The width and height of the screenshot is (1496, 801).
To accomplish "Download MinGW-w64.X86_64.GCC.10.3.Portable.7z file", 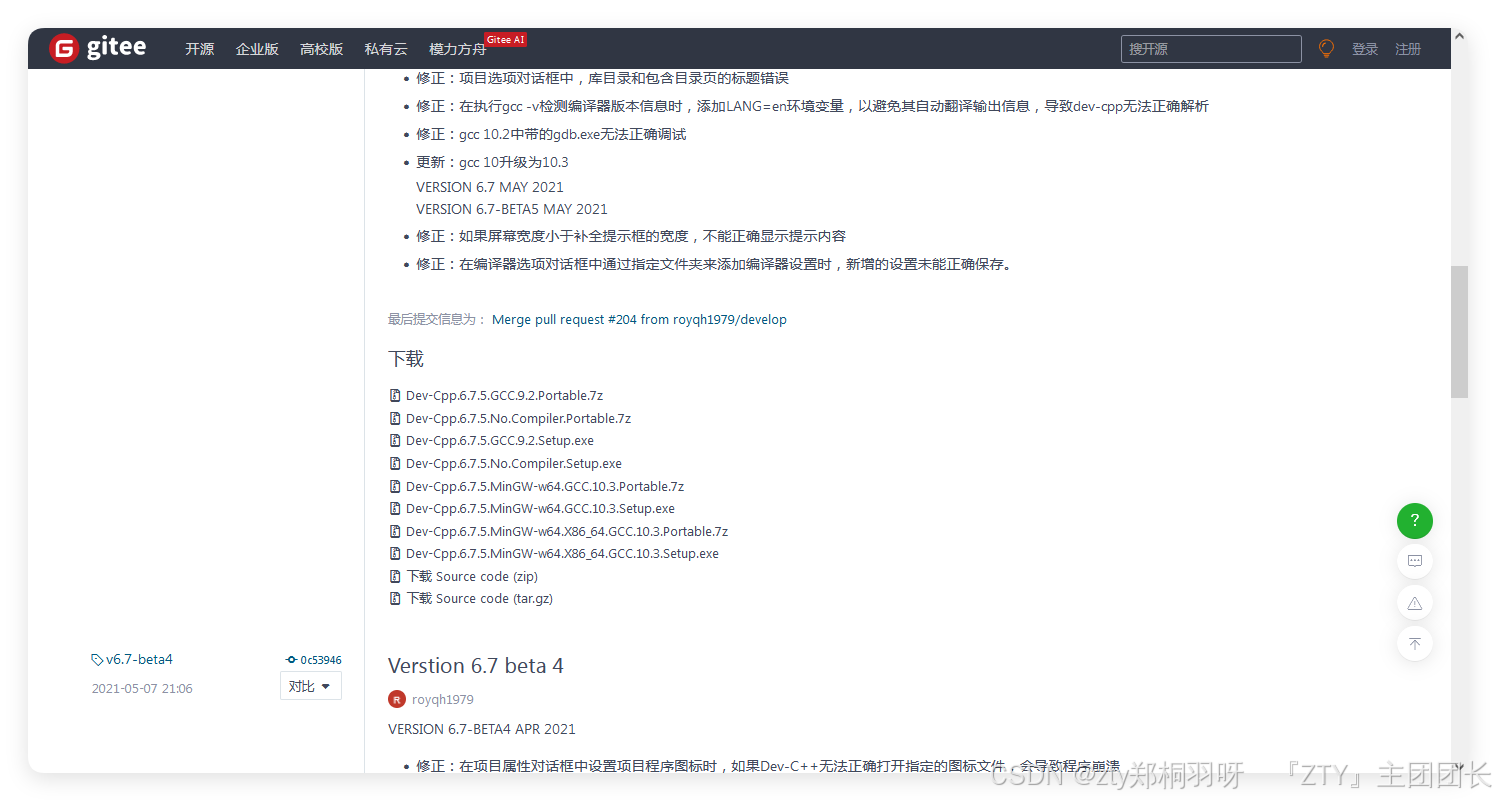I will click(x=567, y=532).
